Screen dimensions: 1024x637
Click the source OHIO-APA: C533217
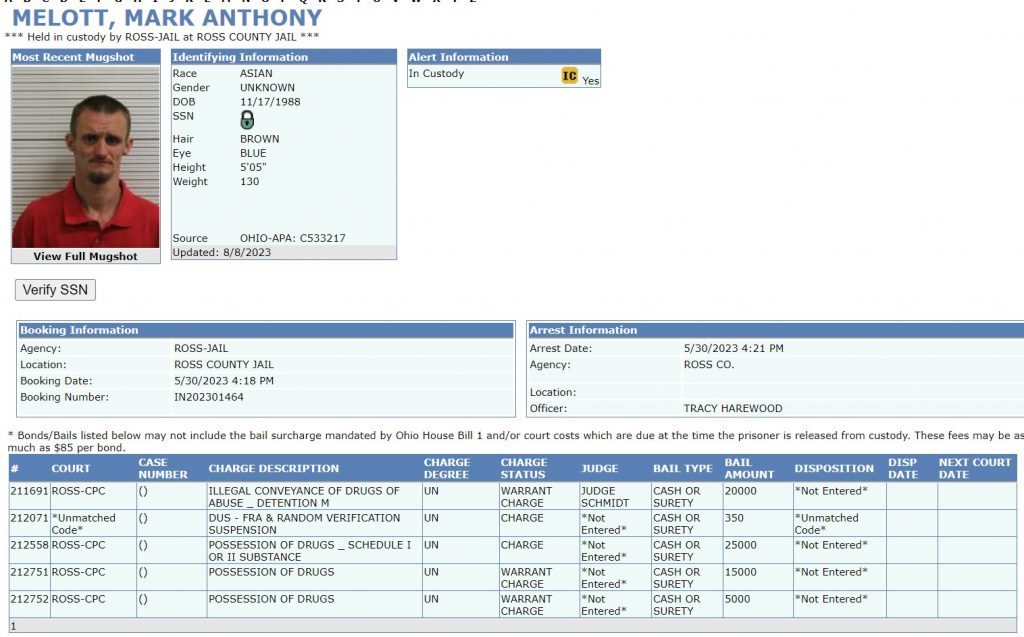point(293,238)
